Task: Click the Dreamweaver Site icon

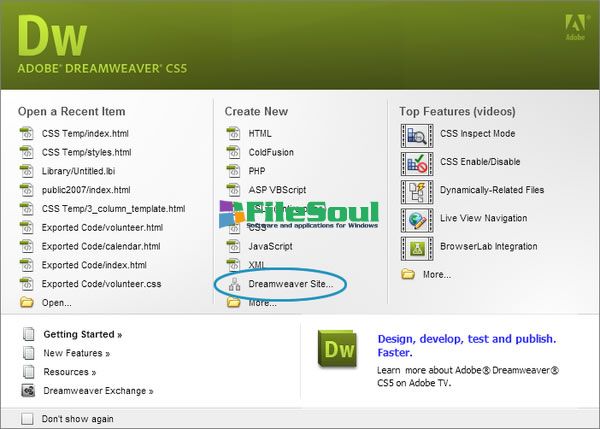Action: coord(232,285)
